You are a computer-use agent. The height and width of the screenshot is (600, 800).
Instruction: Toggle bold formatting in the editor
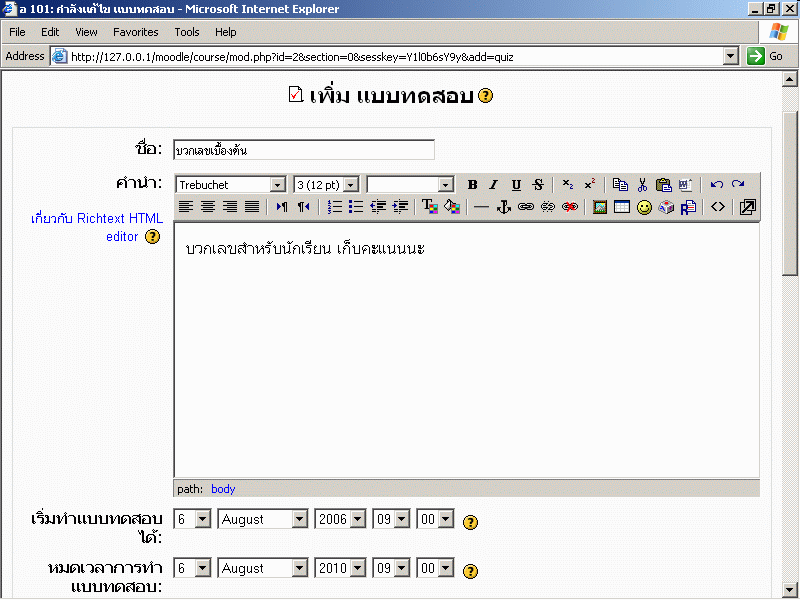[x=473, y=185]
